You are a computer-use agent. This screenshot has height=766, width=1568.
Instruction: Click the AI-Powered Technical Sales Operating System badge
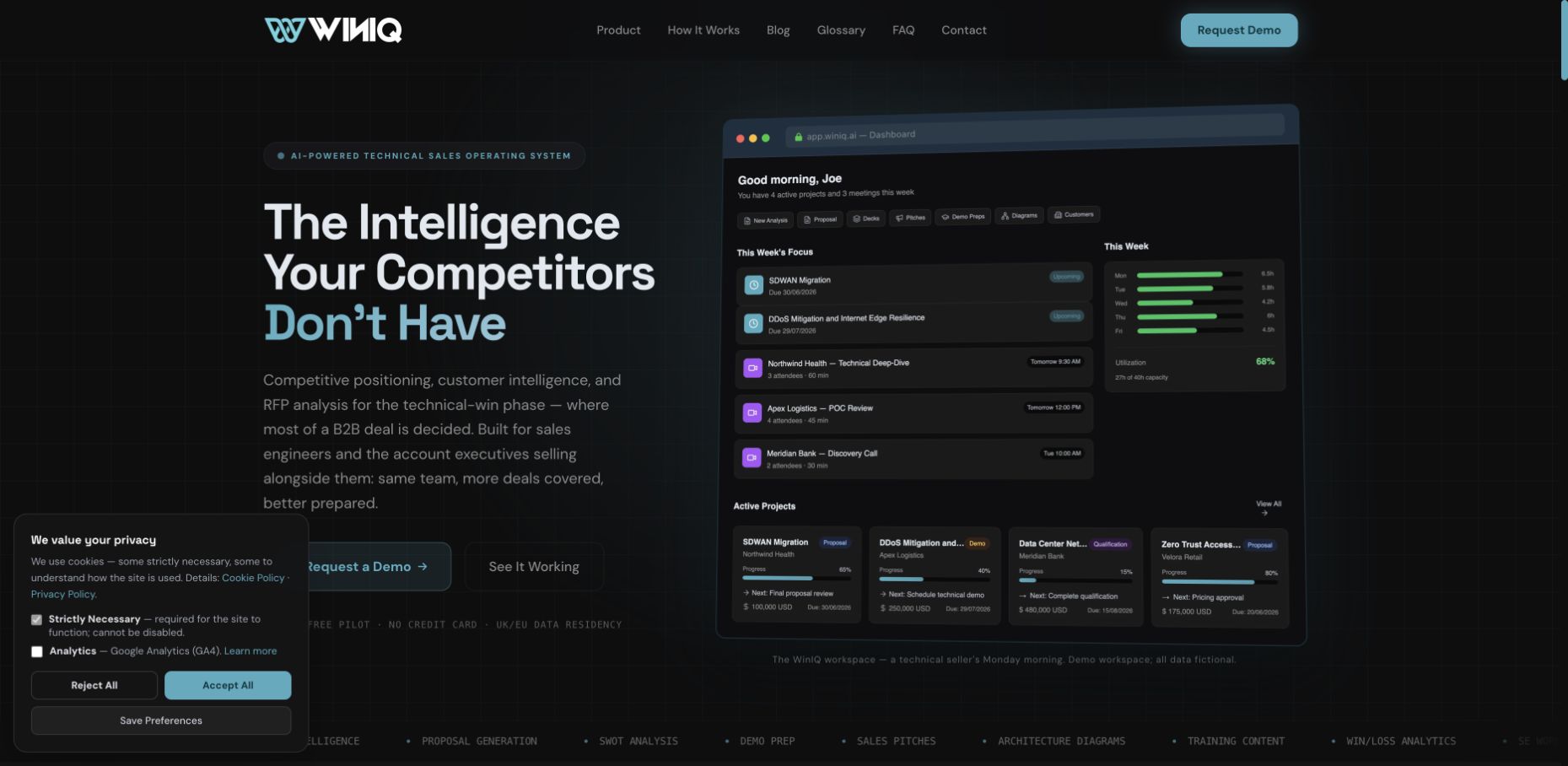(x=424, y=156)
